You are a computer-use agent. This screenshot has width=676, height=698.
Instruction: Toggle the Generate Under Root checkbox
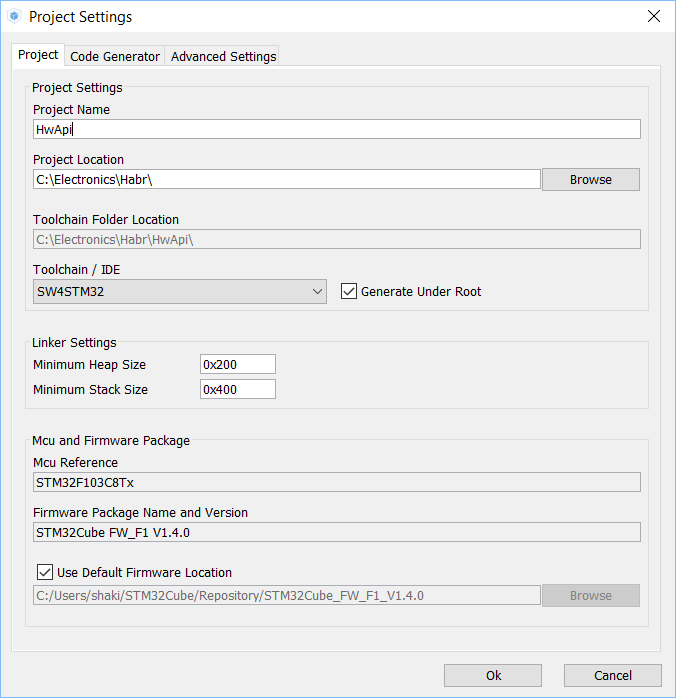pyautogui.click(x=349, y=292)
